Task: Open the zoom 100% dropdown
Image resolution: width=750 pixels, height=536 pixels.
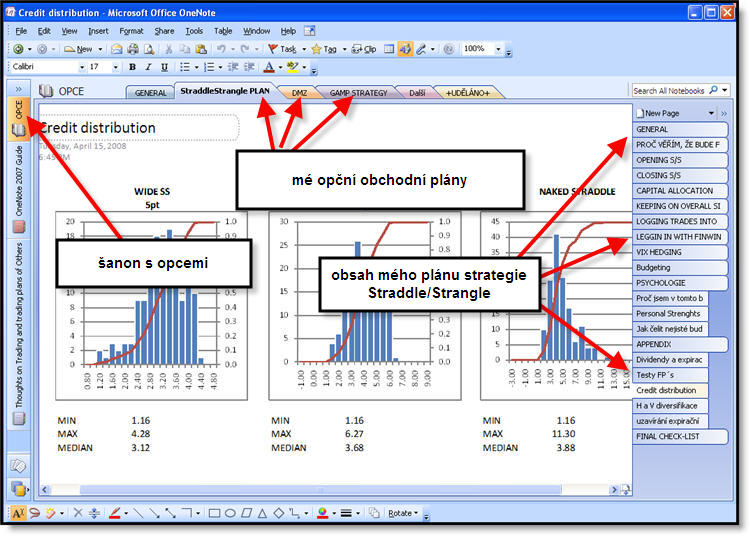Action: 498,49
